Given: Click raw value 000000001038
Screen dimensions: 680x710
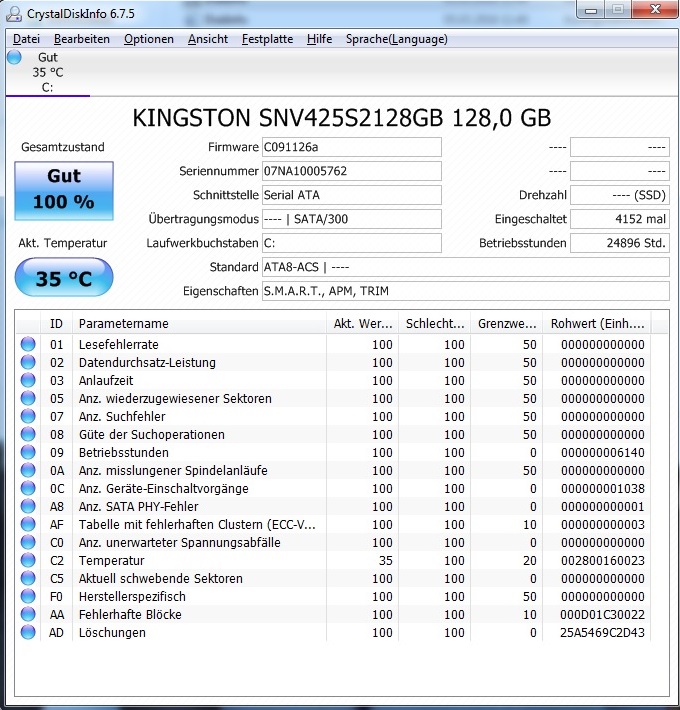Looking at the screenshot, I should pyautogui.click(x=603, y=489).
